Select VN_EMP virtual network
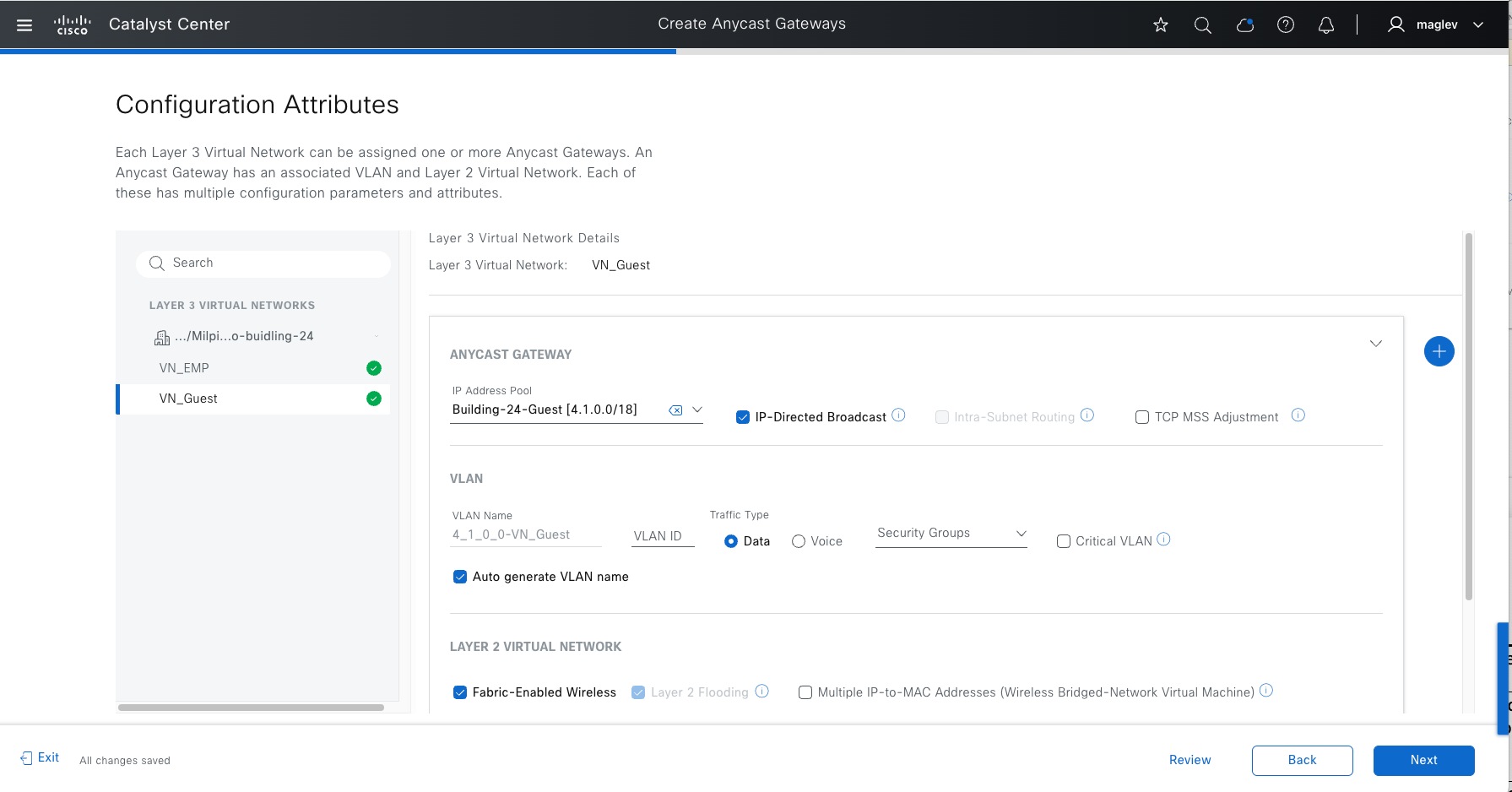 click(x=184, y=368)
